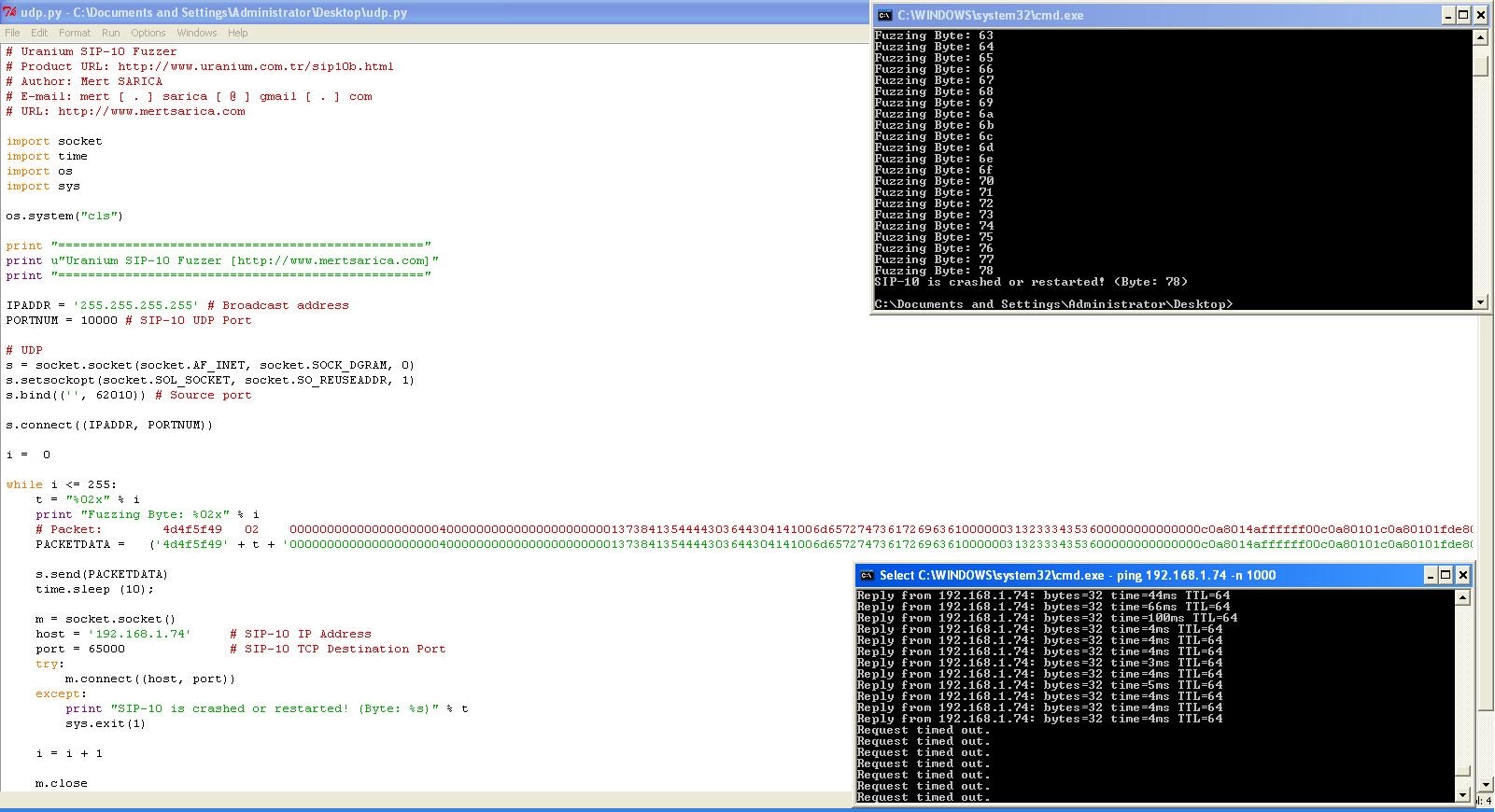Click the 'import time' line
Image resolution: width=1495 pixels, height=812 pixels.
coord(46,156)
